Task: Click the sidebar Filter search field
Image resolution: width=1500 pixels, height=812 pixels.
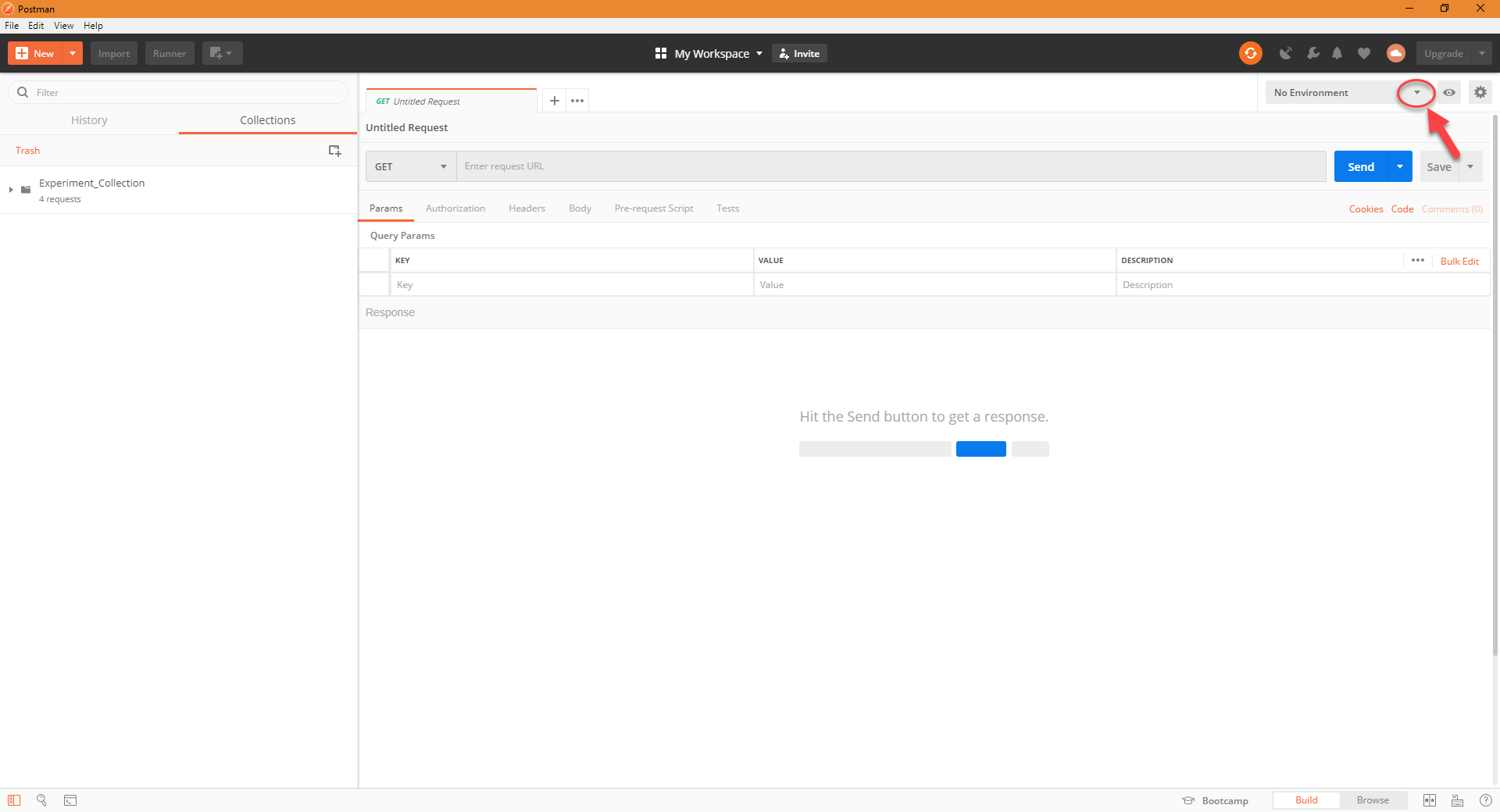Action: point(179,92)
